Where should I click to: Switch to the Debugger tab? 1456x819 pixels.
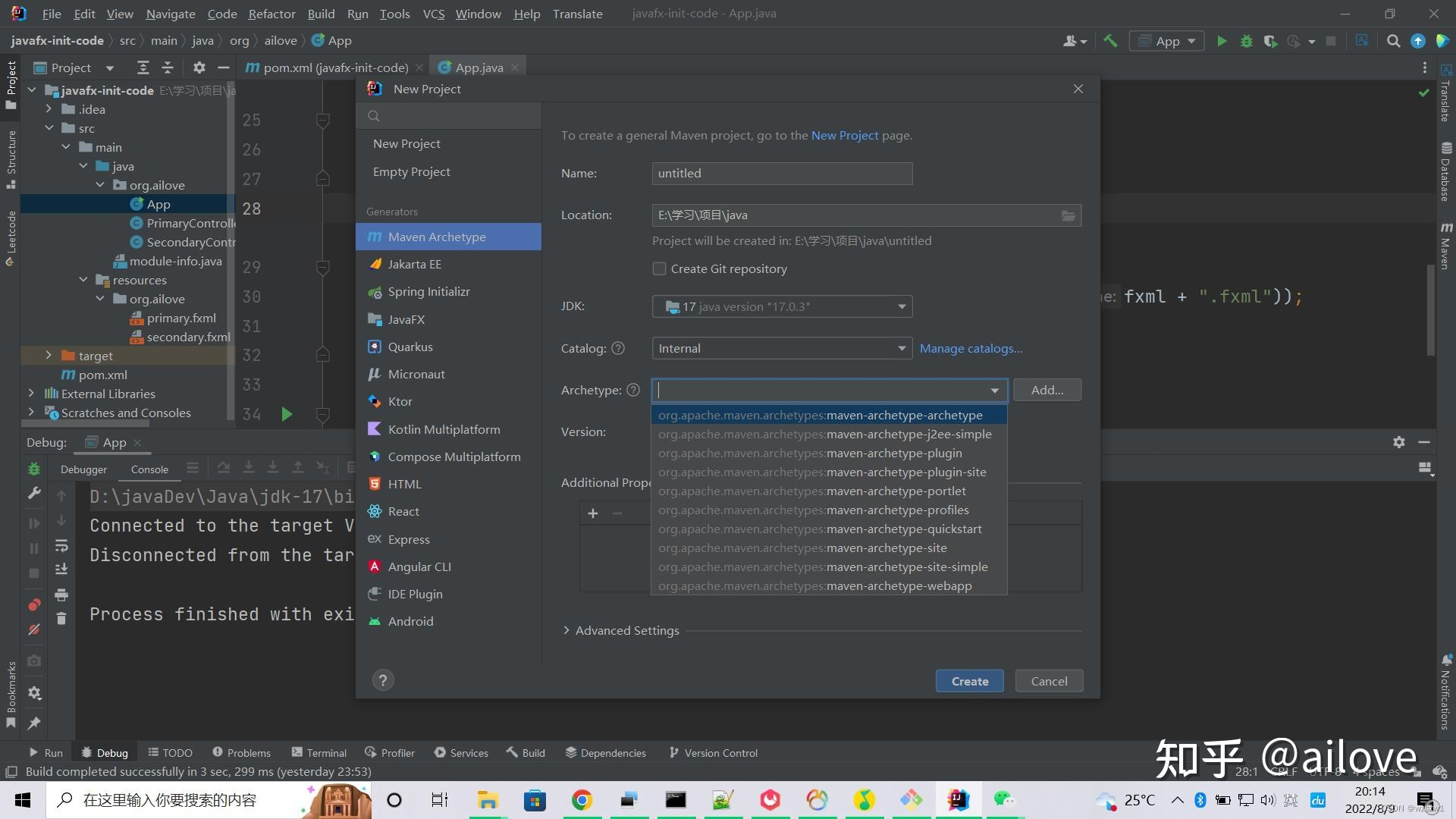coord(83,469)
